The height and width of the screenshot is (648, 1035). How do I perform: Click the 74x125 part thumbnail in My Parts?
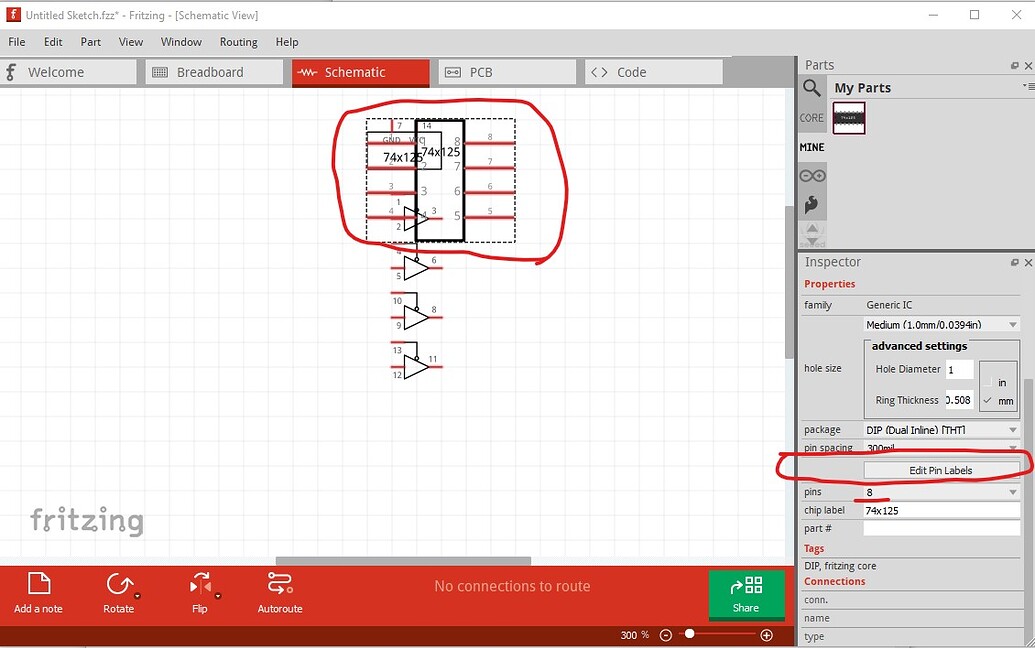click(x=849, y=118)
